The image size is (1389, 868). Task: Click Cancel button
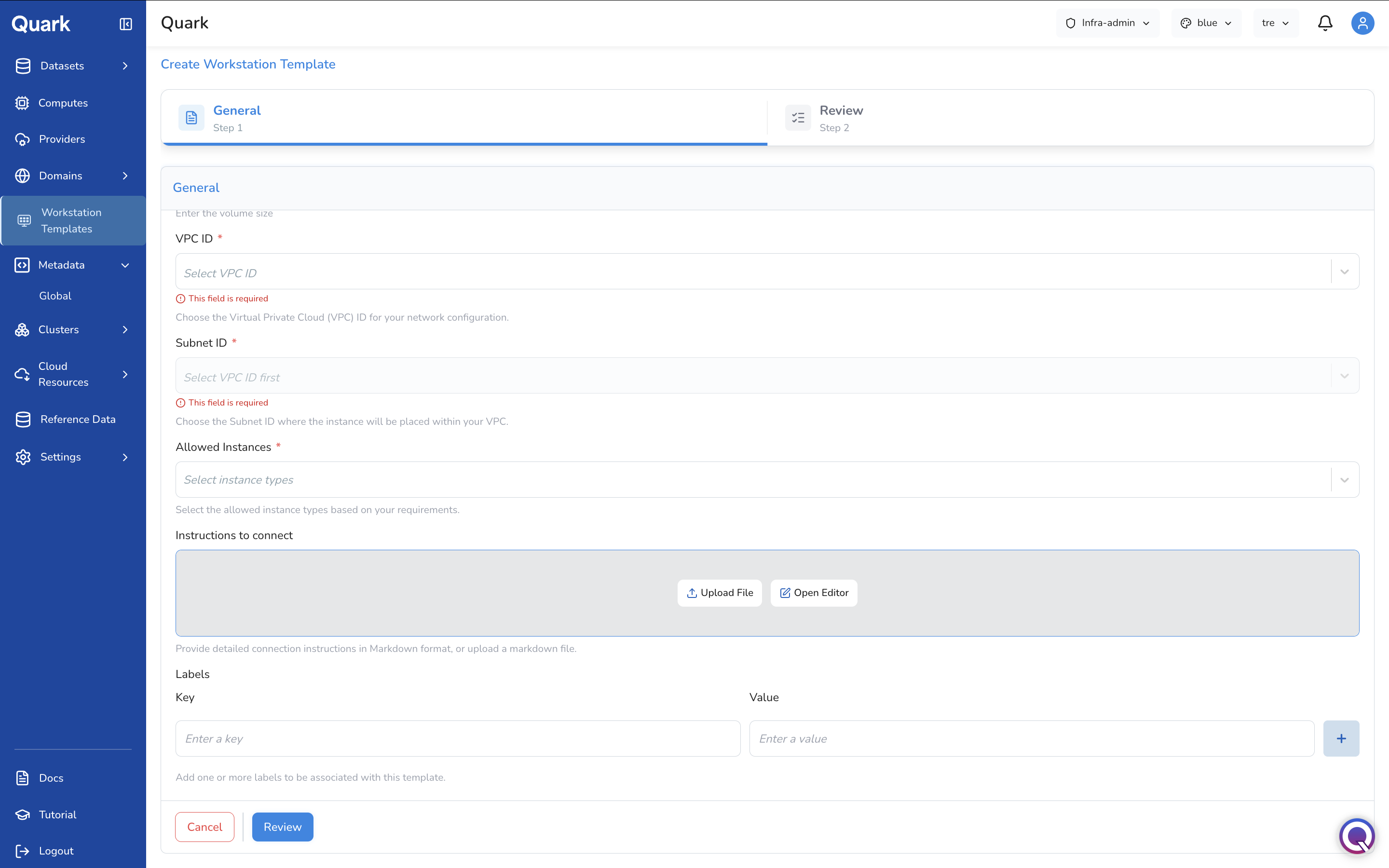pyautogui.click(x=204, y=827)
